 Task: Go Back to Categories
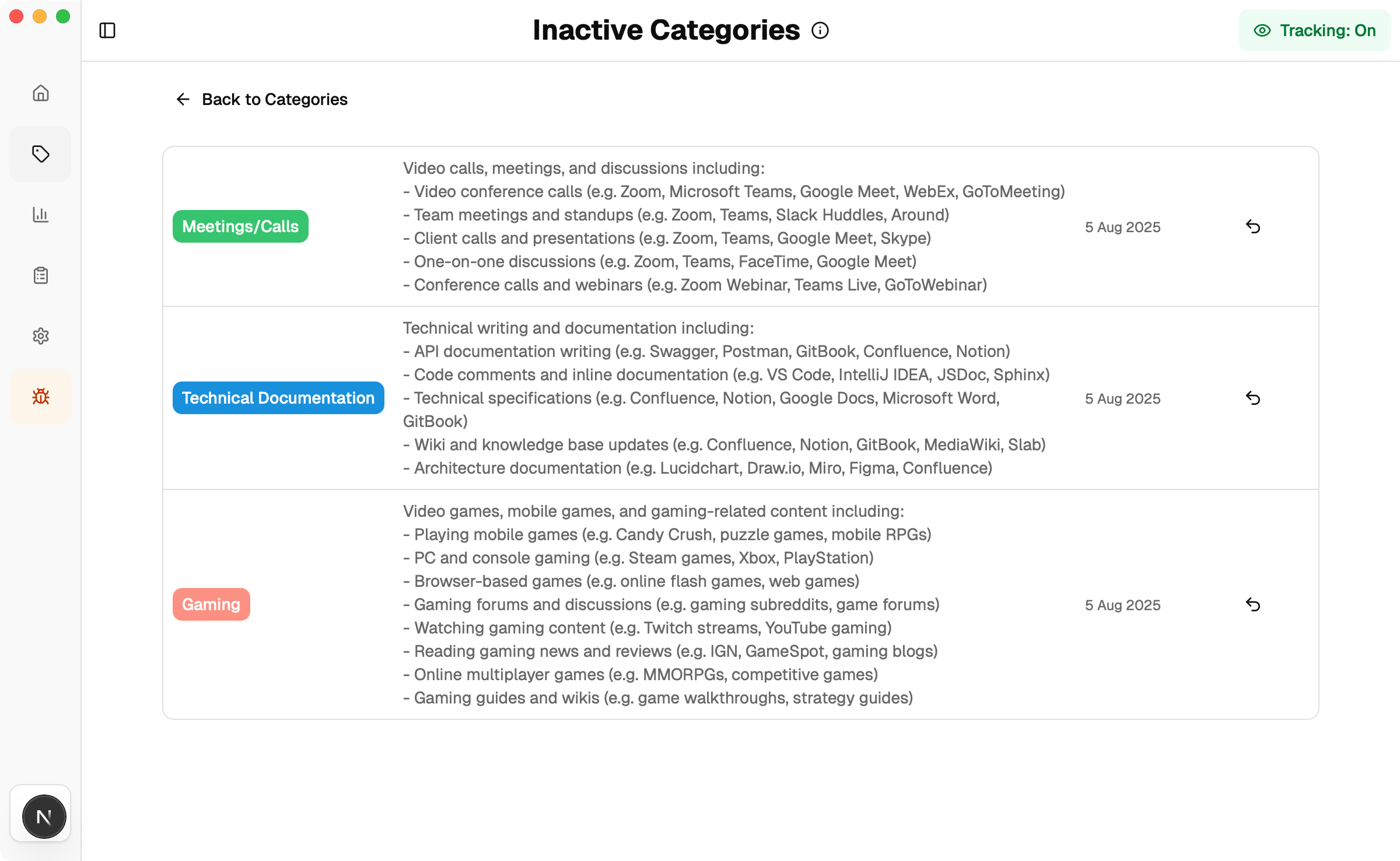point(275,99)
